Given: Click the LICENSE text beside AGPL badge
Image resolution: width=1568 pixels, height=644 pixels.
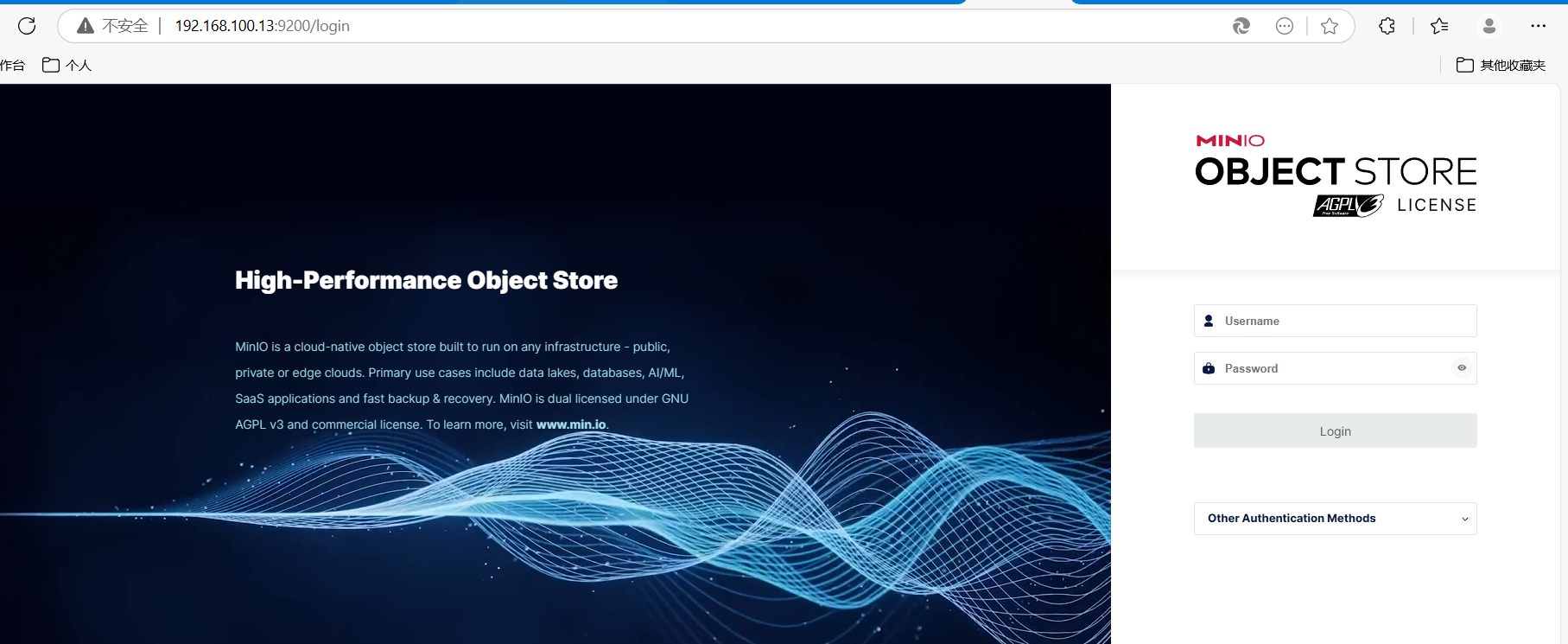Looking at the screenshot, I should pos(1437,205).
